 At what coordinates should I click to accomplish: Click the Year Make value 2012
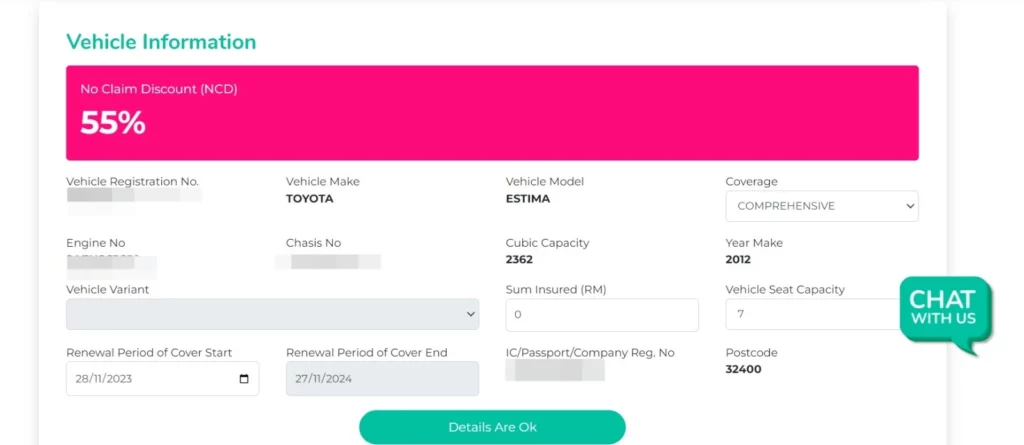pos(738,259)
